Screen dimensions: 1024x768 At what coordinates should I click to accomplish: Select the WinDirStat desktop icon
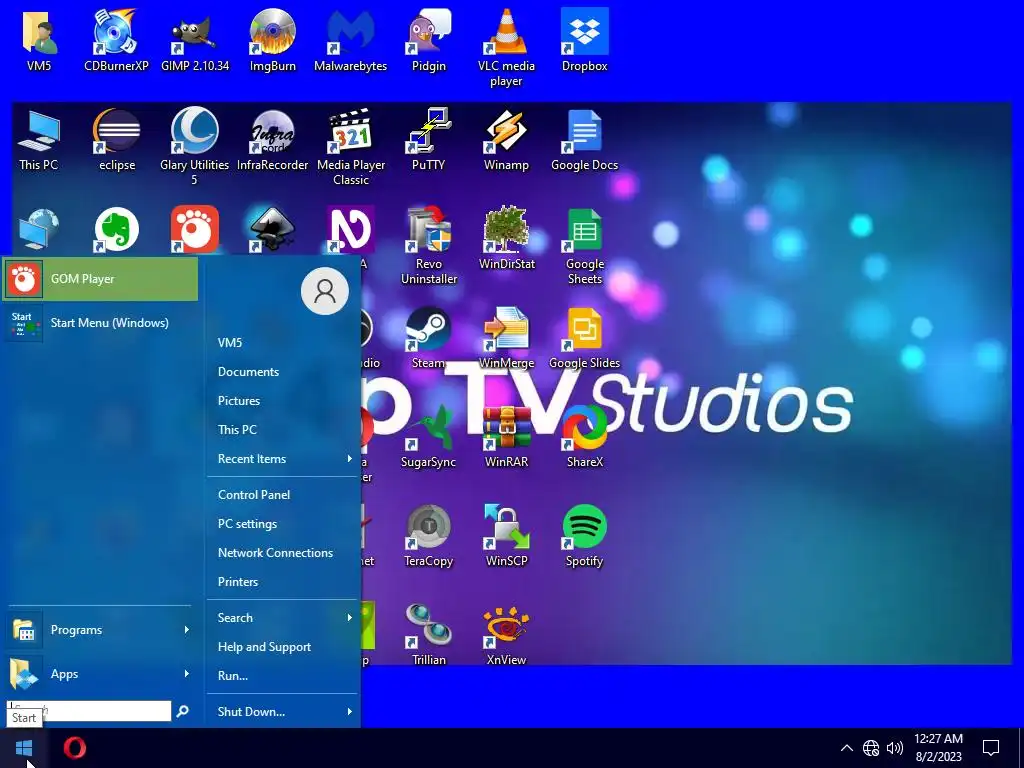click(506, 238)
